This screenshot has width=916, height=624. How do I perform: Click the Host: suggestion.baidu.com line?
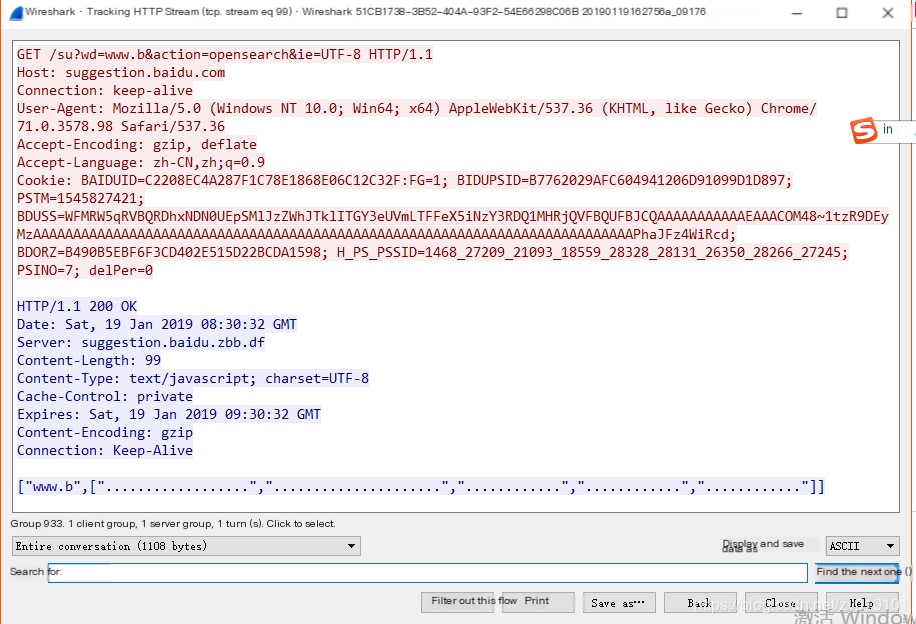coord(121,72)
